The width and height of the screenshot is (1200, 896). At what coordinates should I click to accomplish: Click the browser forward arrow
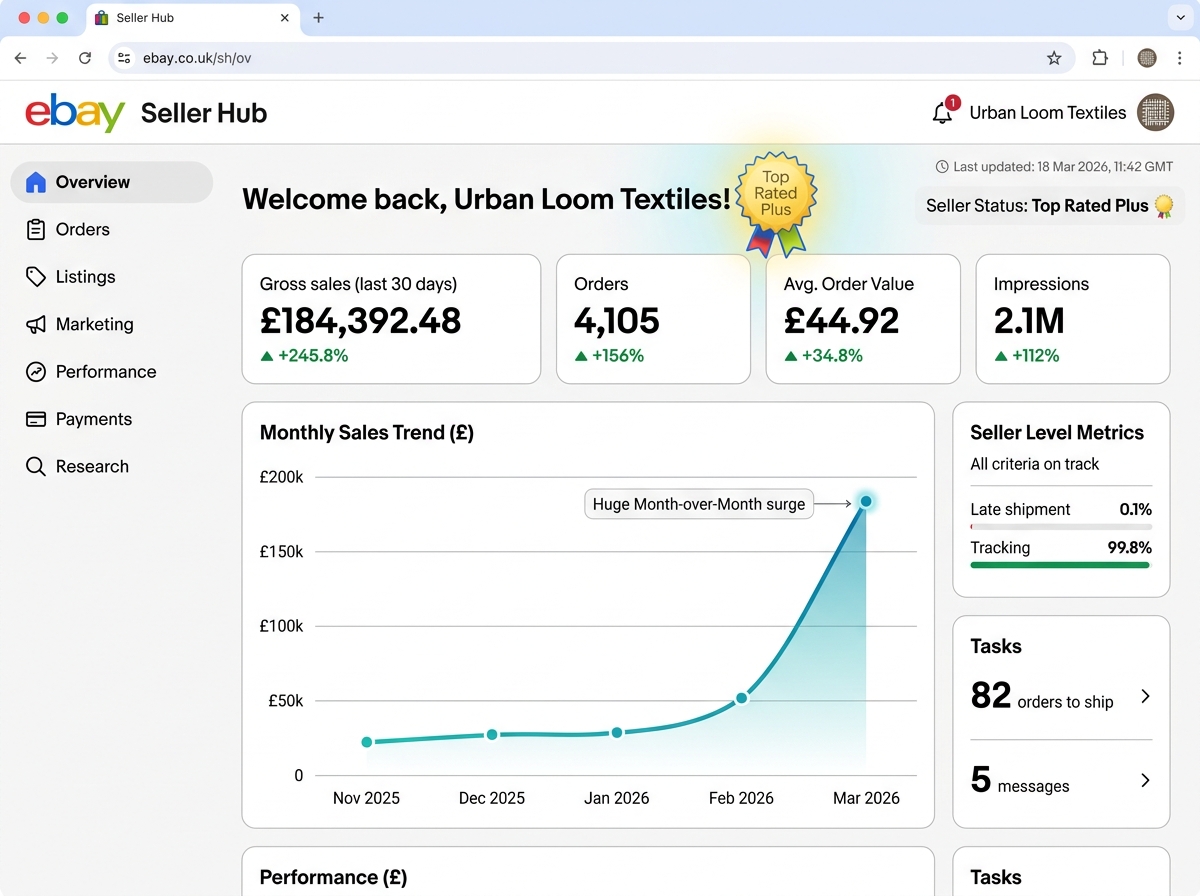[x=52, y=58]
